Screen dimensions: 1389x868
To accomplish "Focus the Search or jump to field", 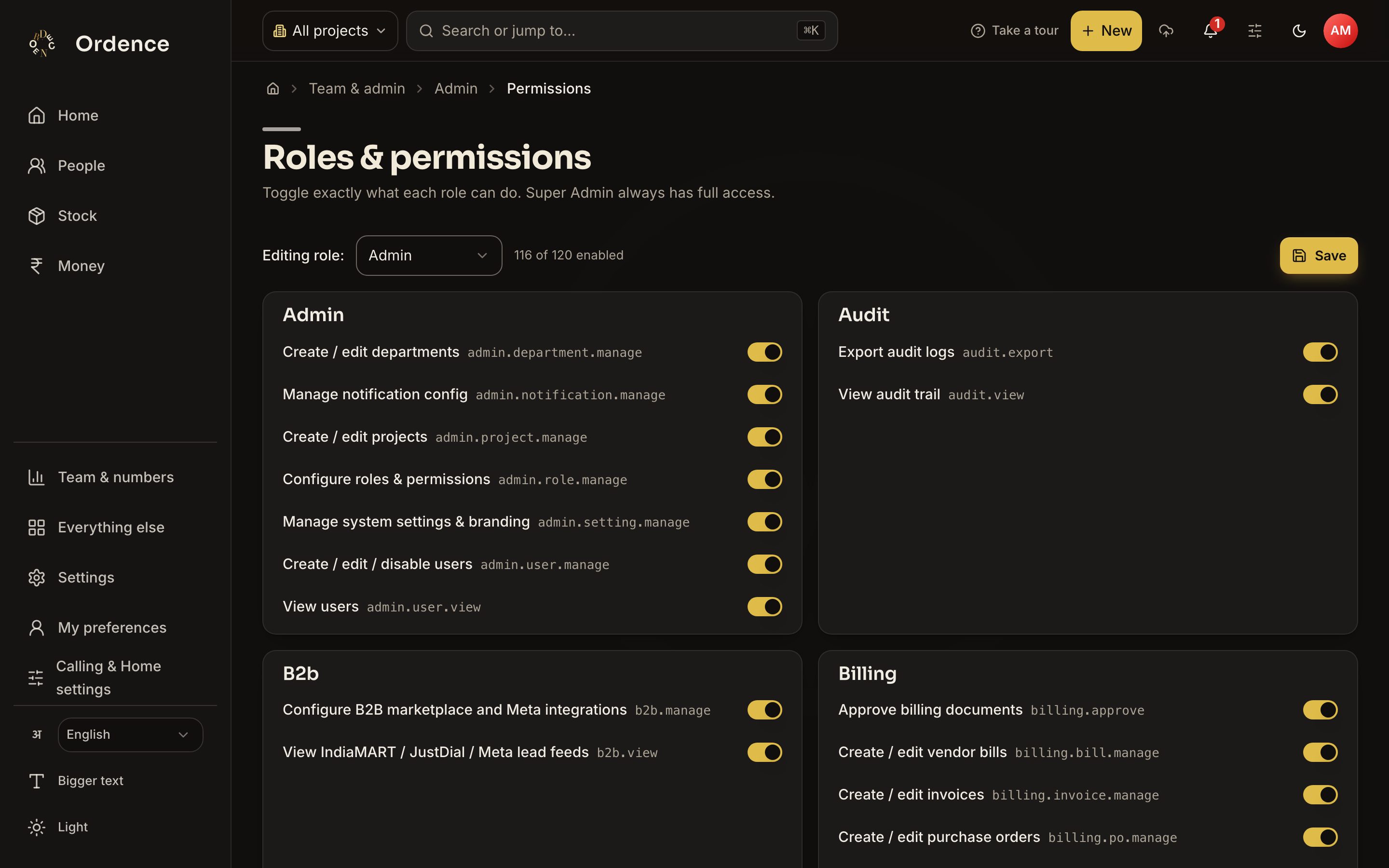I will coord(622,30).
